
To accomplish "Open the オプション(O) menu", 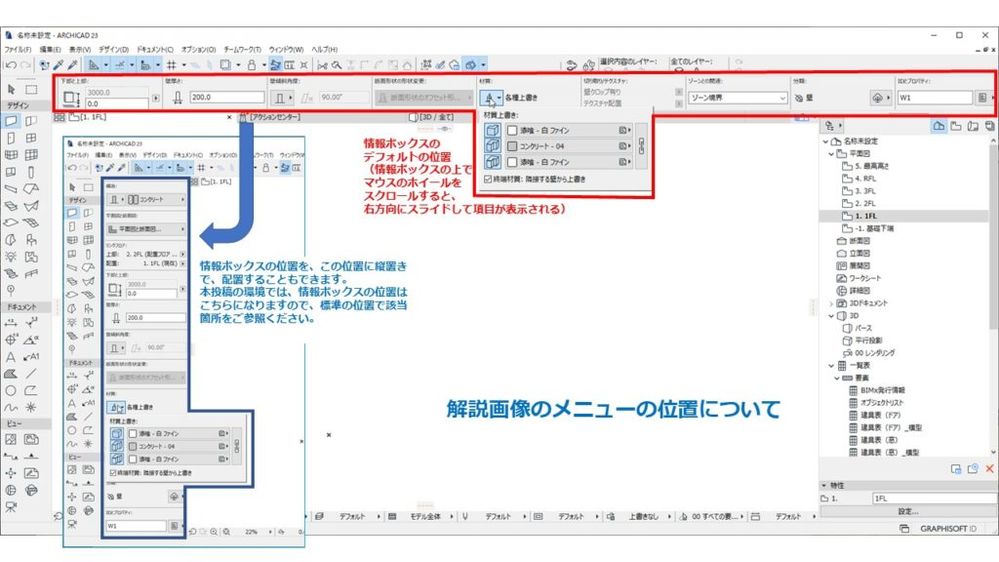I will tap(199, 49).
